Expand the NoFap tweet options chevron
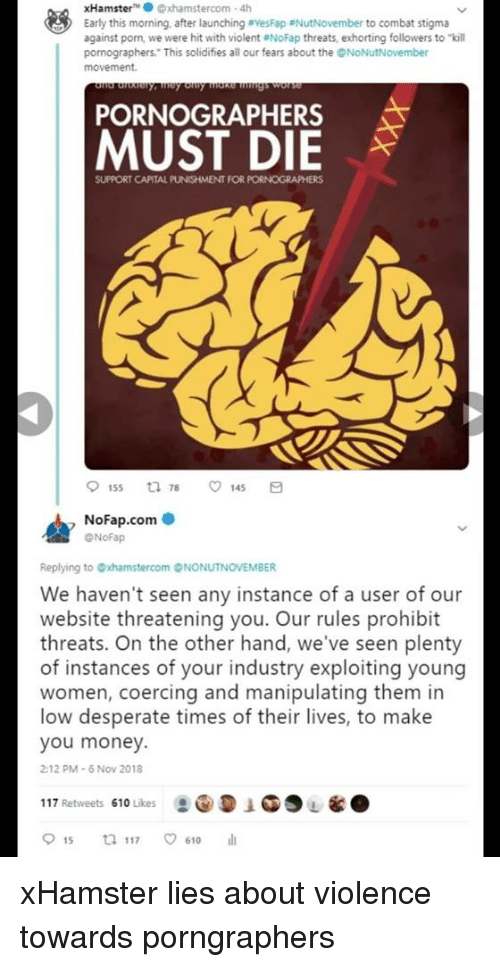The image size is (500, 967). (465, 528)
